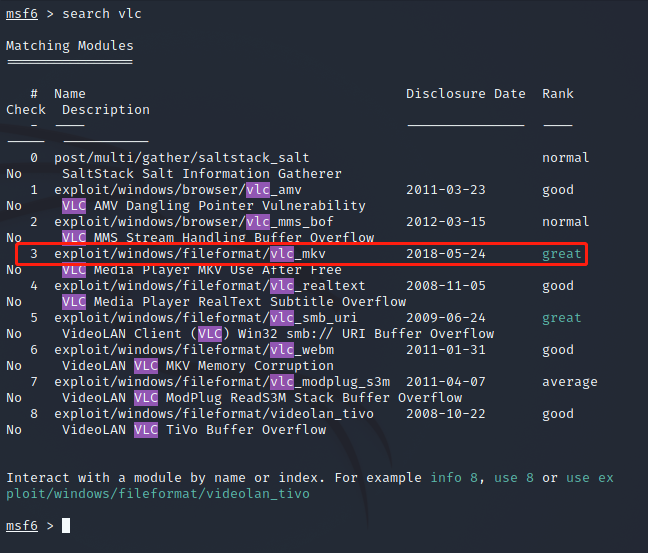
Task: Click the green 'info 8' example command
Action: [x=454, y=478]
